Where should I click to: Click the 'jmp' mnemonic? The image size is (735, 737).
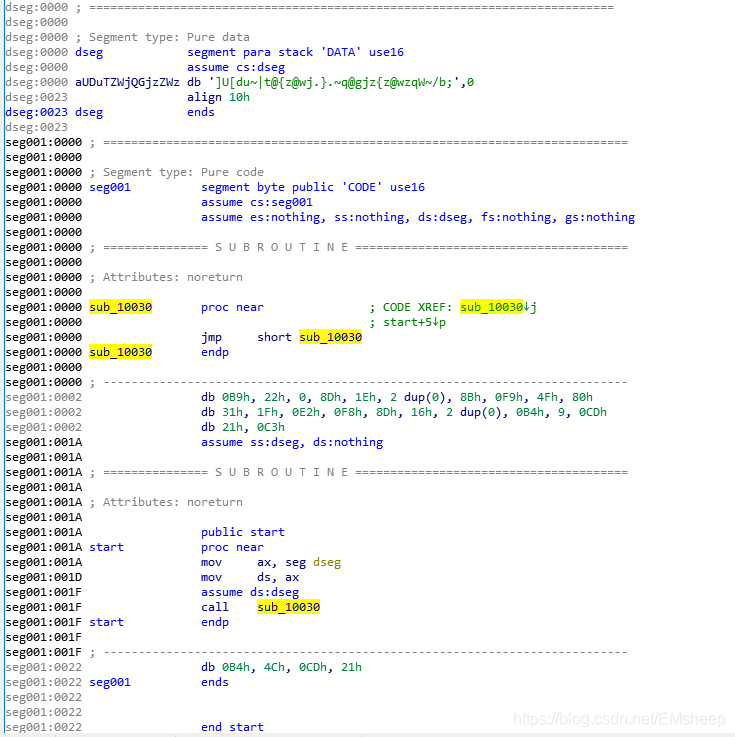point(211,337)
